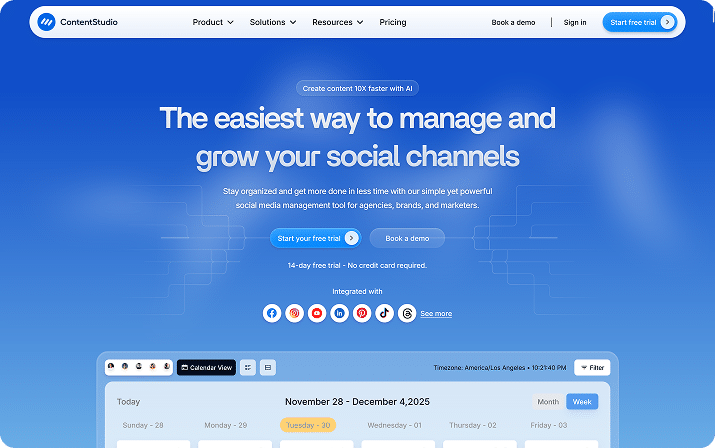Click the Timezone America/Los Angeles label

pos(500,367)
